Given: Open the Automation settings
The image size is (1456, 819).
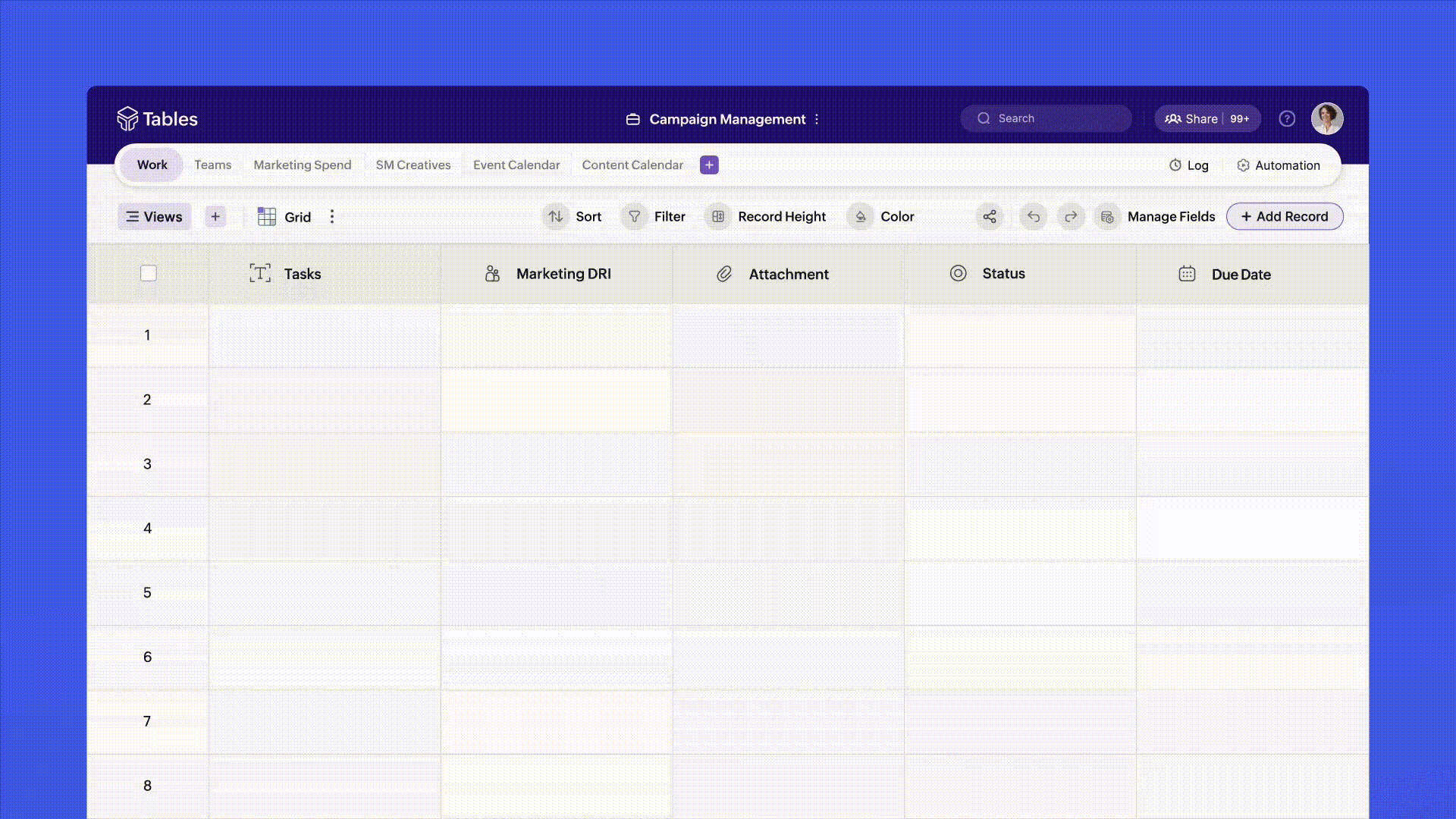Looking at the screenshot, I should (1279, 165).
